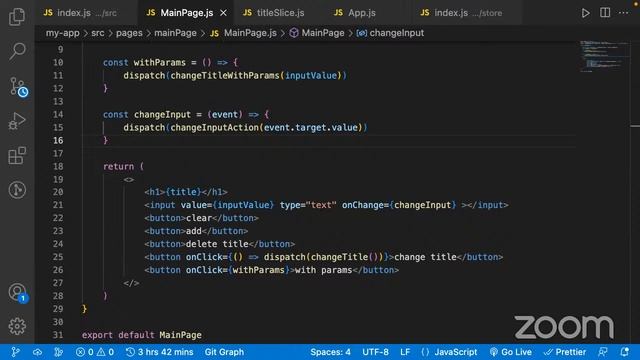Change indentation via Spaces: 4
Image resolution: width=640 pixels, height=360 pixels.
[x=330, y=352]
